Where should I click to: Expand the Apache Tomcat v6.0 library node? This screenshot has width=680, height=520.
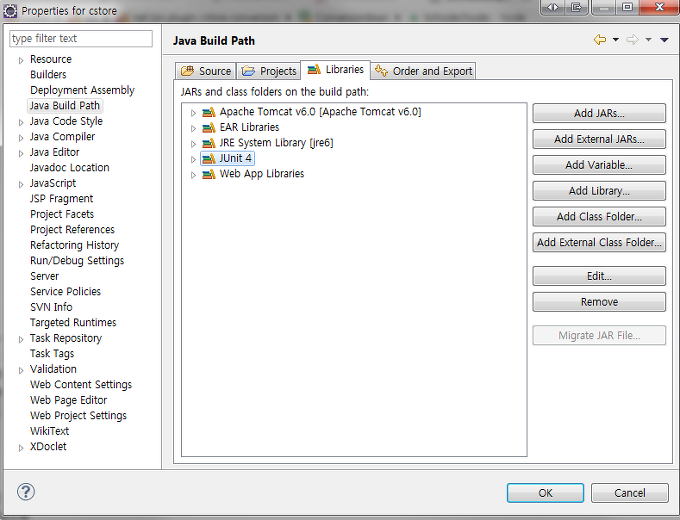193,113
